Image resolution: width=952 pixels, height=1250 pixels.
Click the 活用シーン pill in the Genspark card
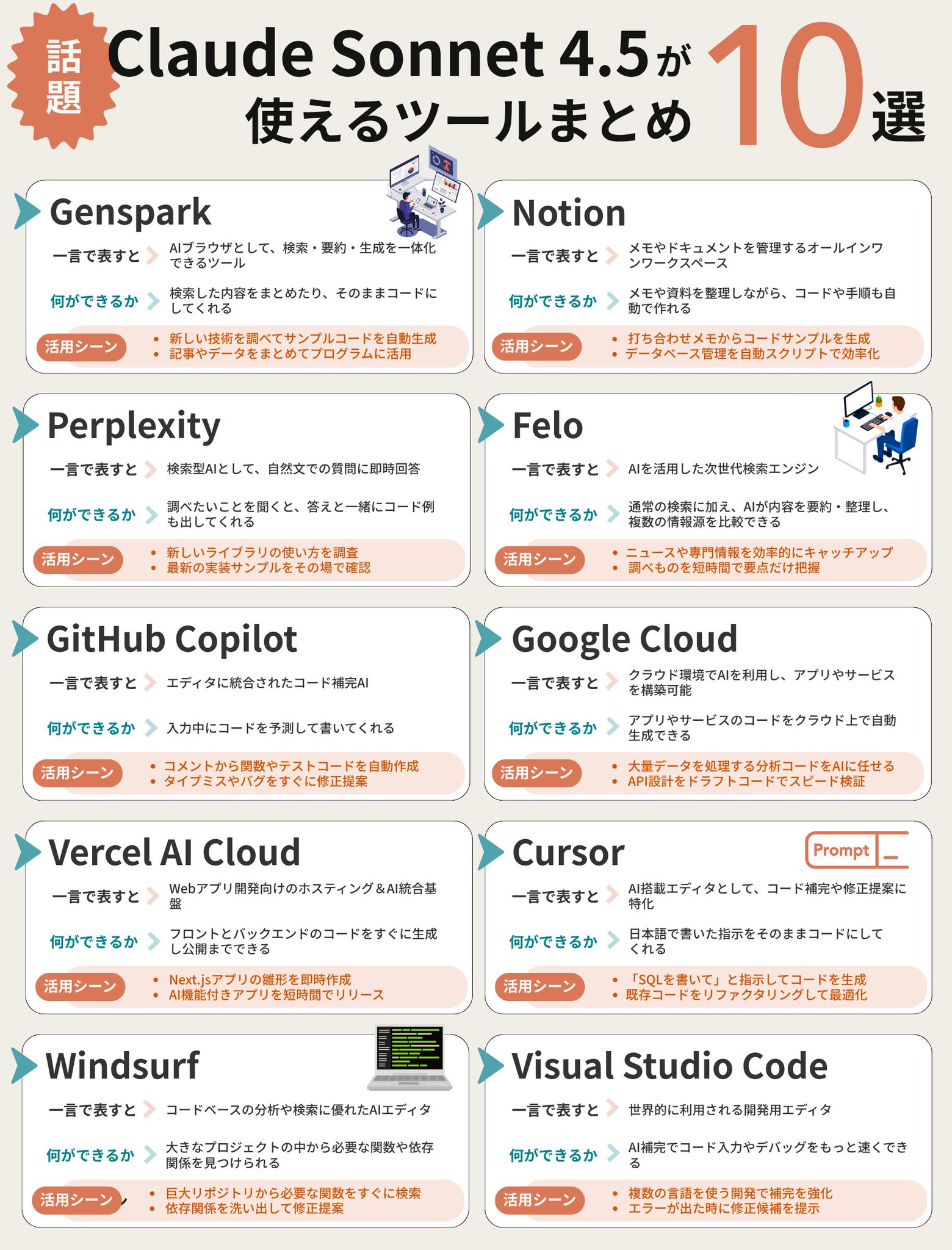(x=81, y=347)
